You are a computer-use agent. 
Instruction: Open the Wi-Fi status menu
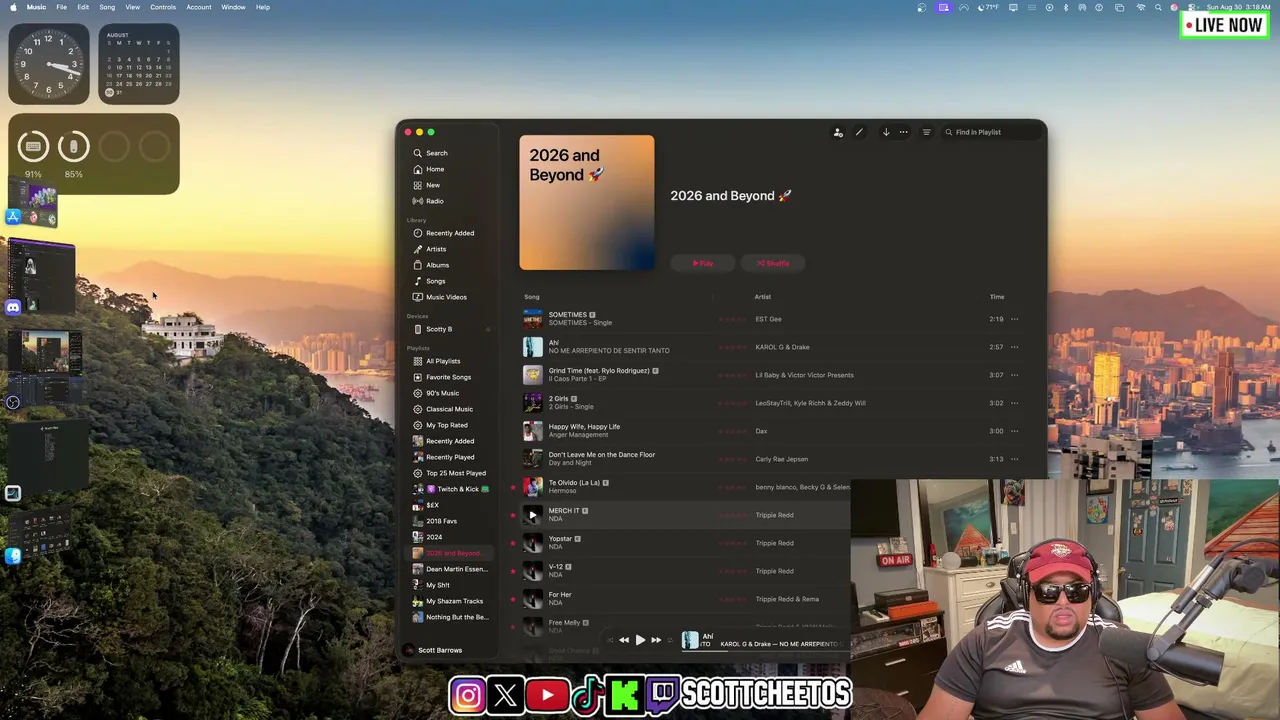coord(1141,7)
